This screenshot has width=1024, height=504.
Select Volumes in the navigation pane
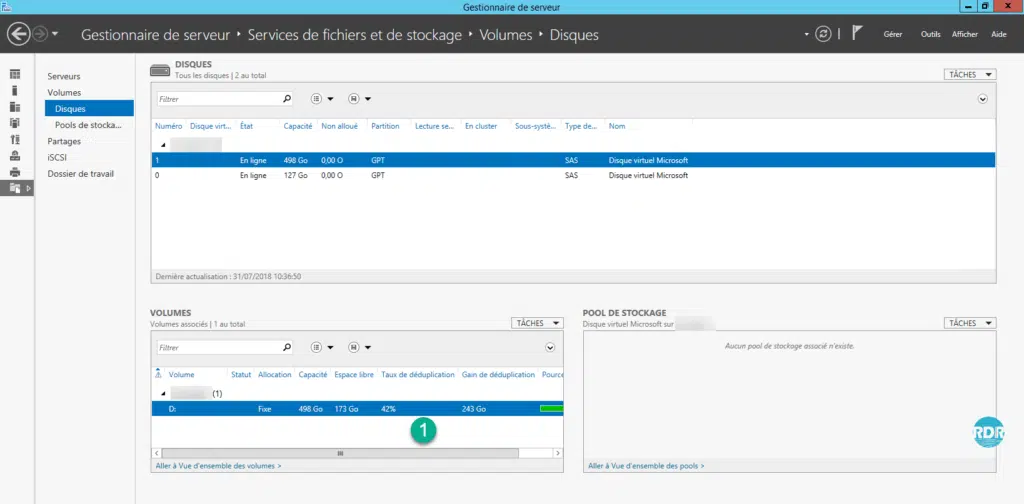64,93
